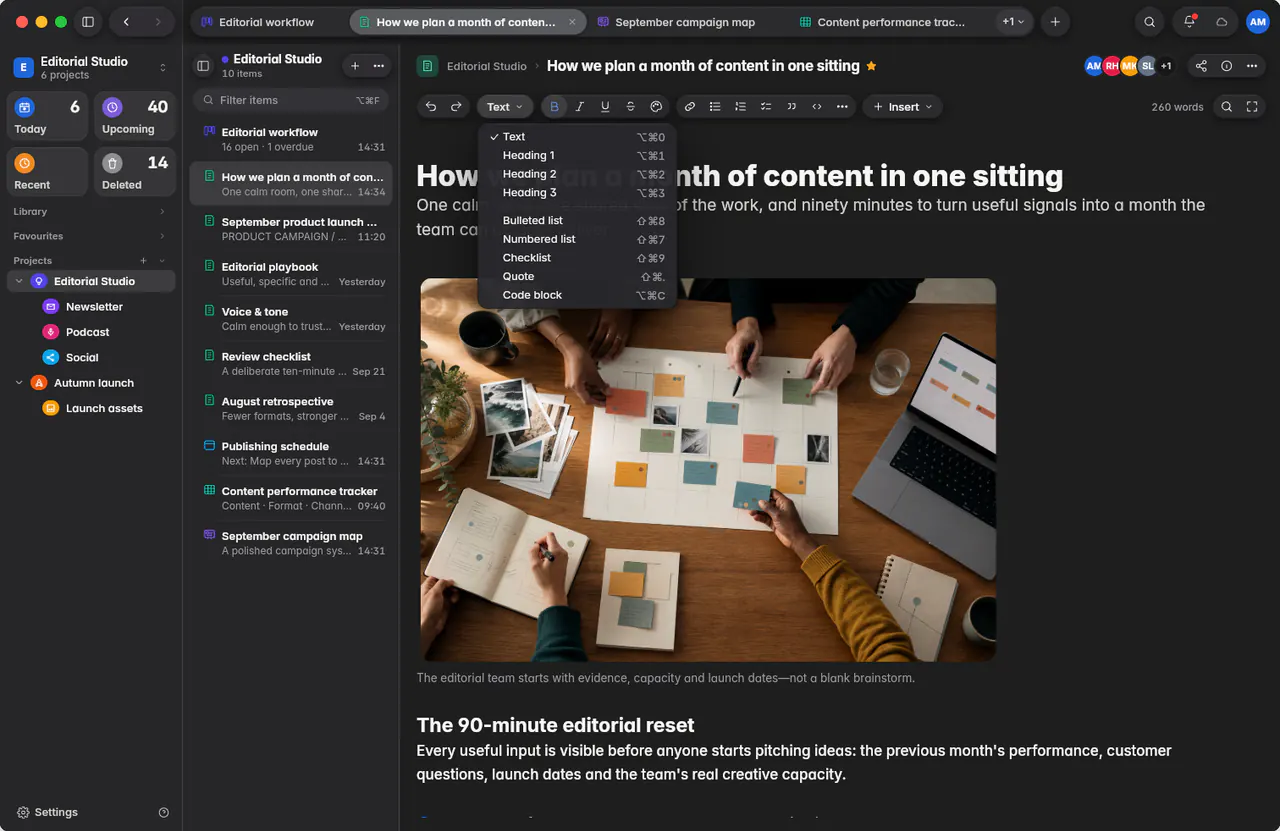Image resolution: width=1280 pixels, height=831 pixels.
Task: Open the share options icon
Action: [1201, 66]
